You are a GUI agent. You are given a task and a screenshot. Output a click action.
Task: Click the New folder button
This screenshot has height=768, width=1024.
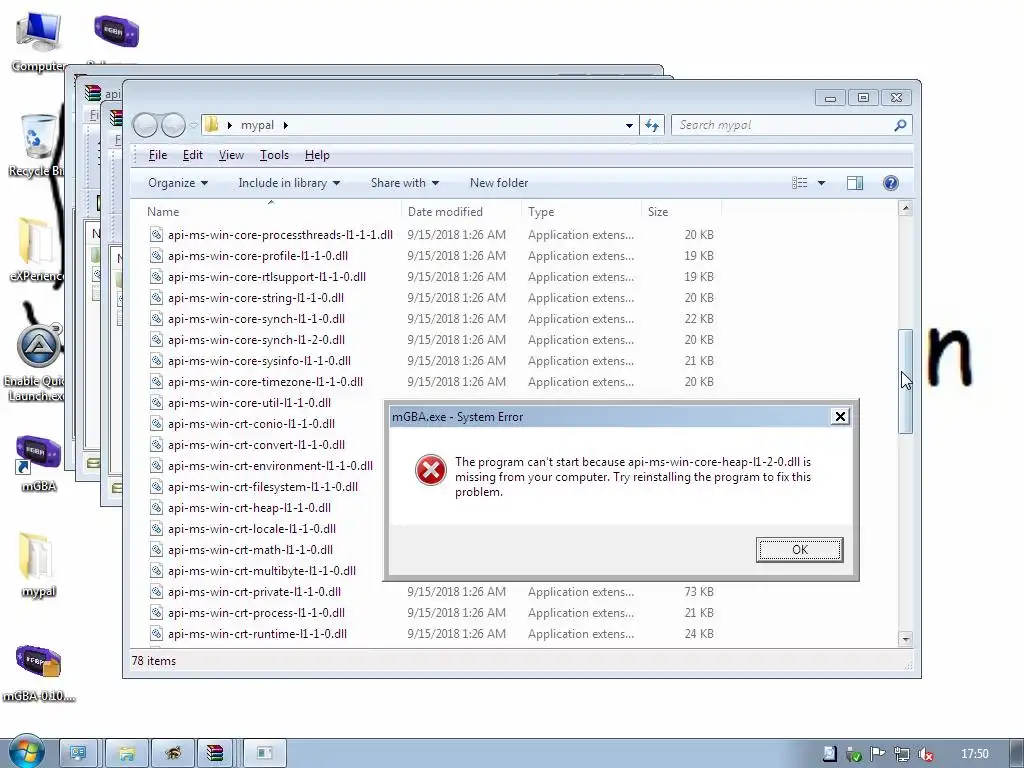point(499,183)
